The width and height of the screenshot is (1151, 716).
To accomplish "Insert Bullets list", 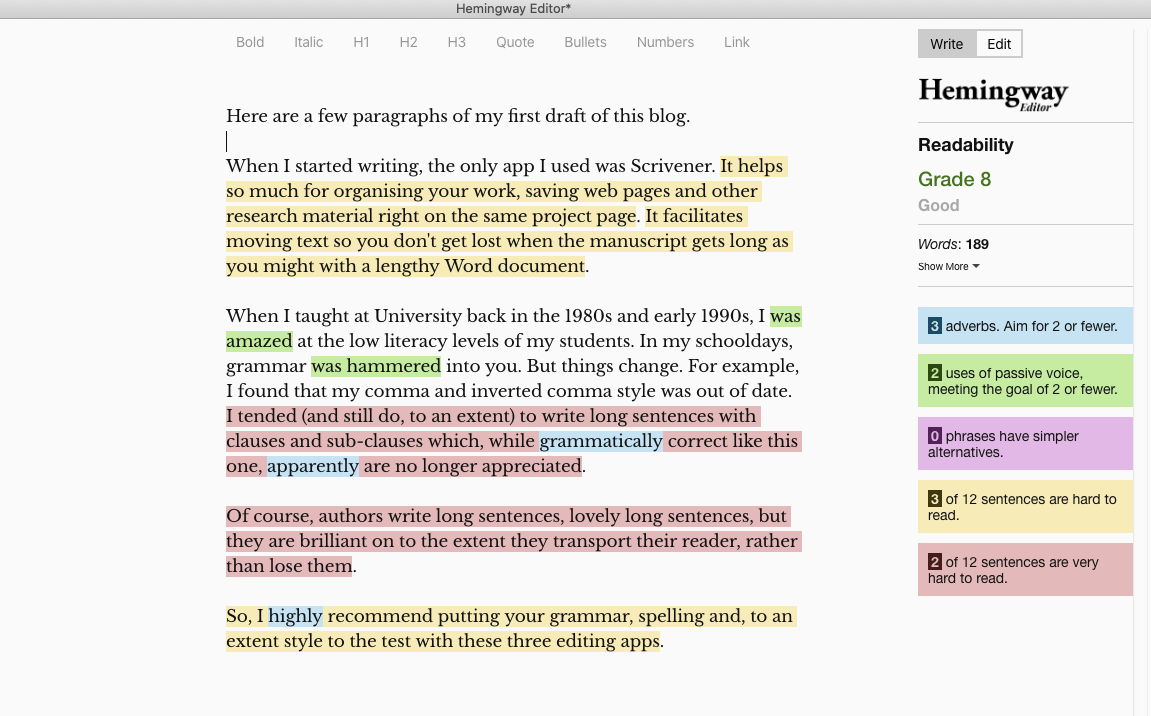I will pyautogui.click(x=585, y=42).
